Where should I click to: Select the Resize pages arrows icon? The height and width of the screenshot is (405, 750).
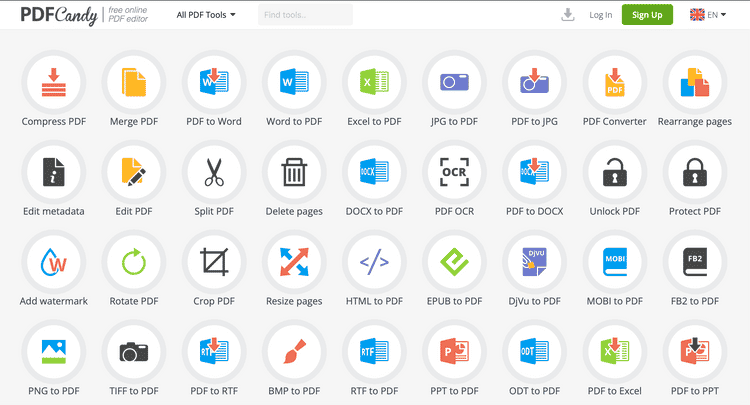294,262
